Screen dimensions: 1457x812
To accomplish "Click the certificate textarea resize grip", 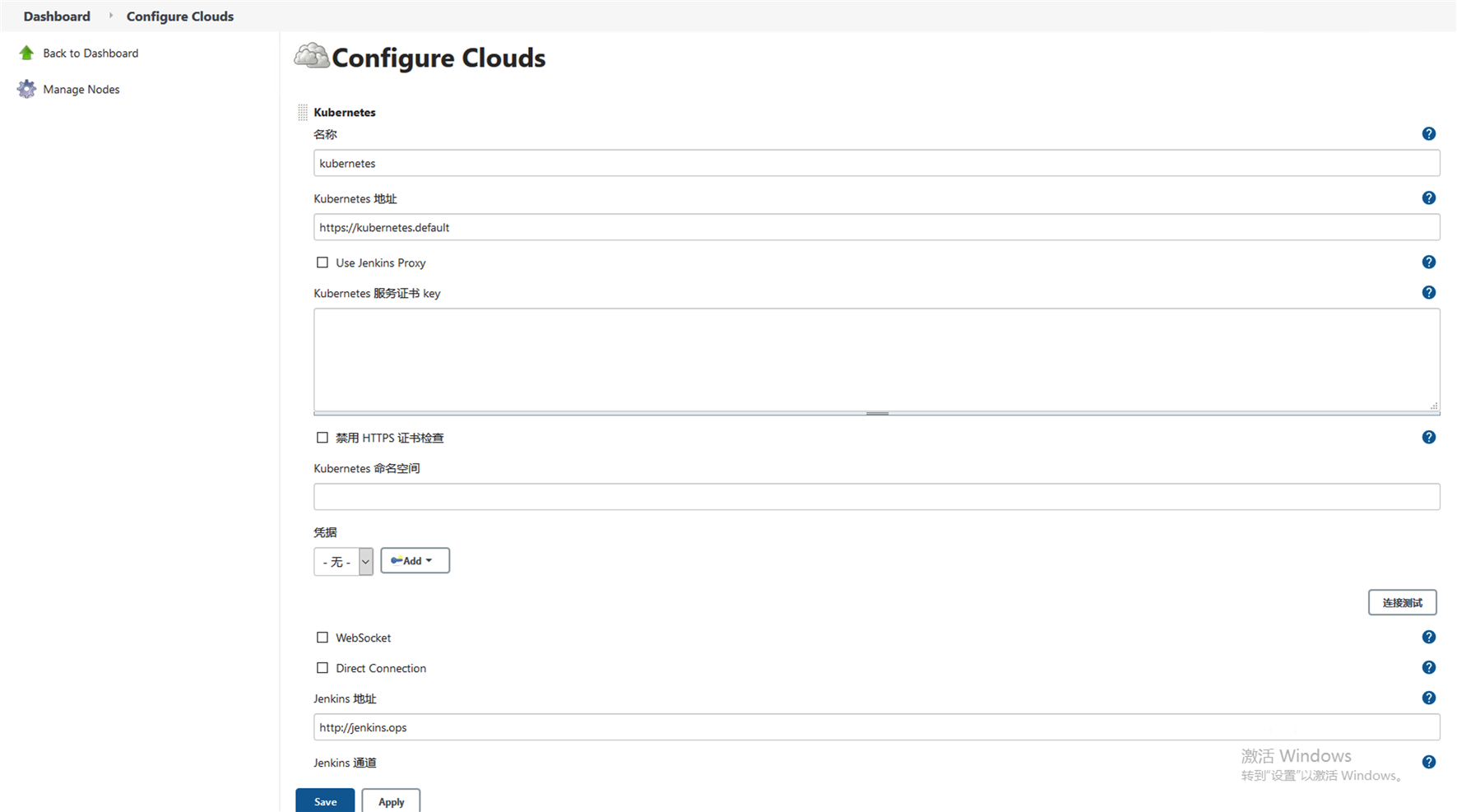I will click(x=1434, y=406).
